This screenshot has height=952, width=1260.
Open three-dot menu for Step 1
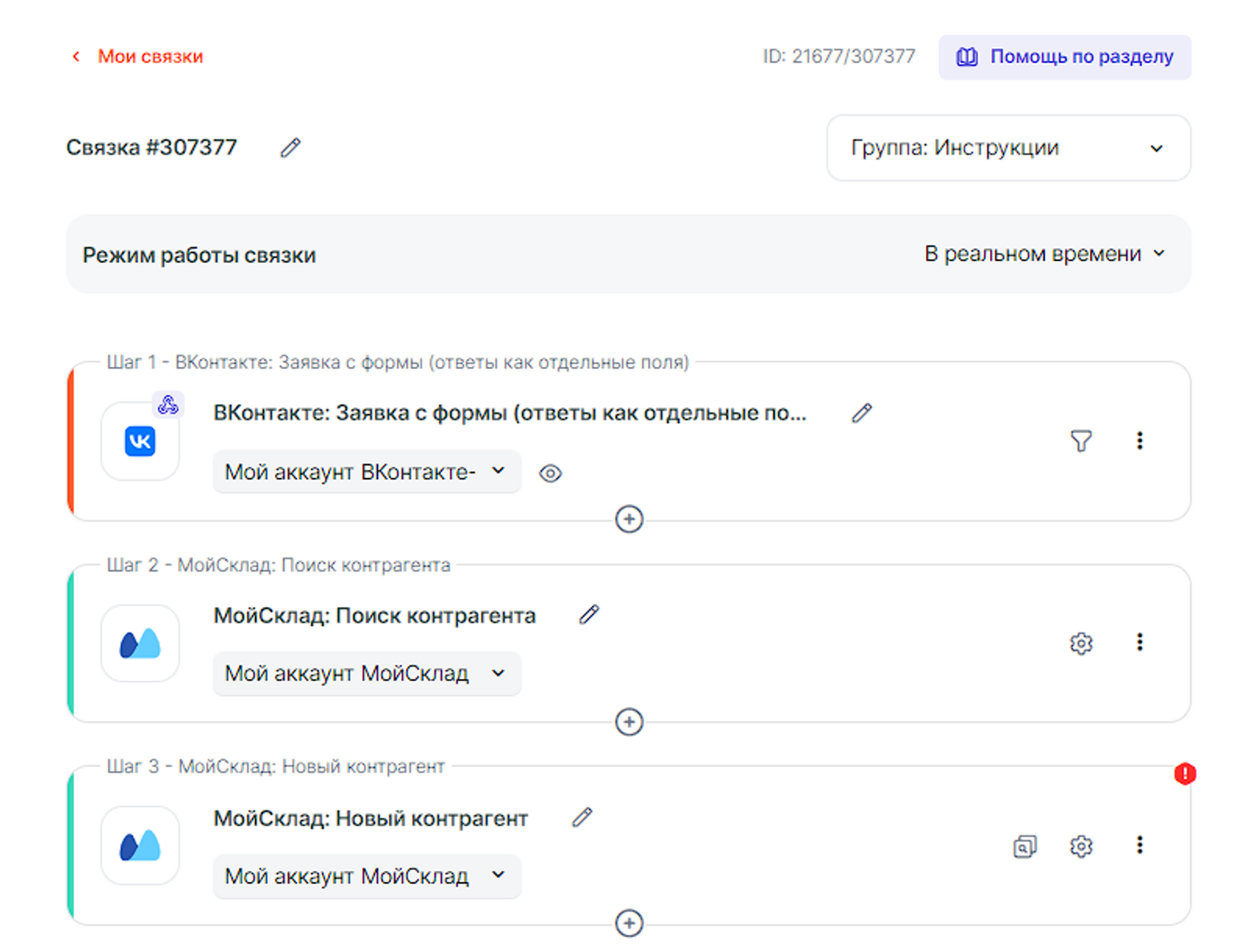point(1139,441)
